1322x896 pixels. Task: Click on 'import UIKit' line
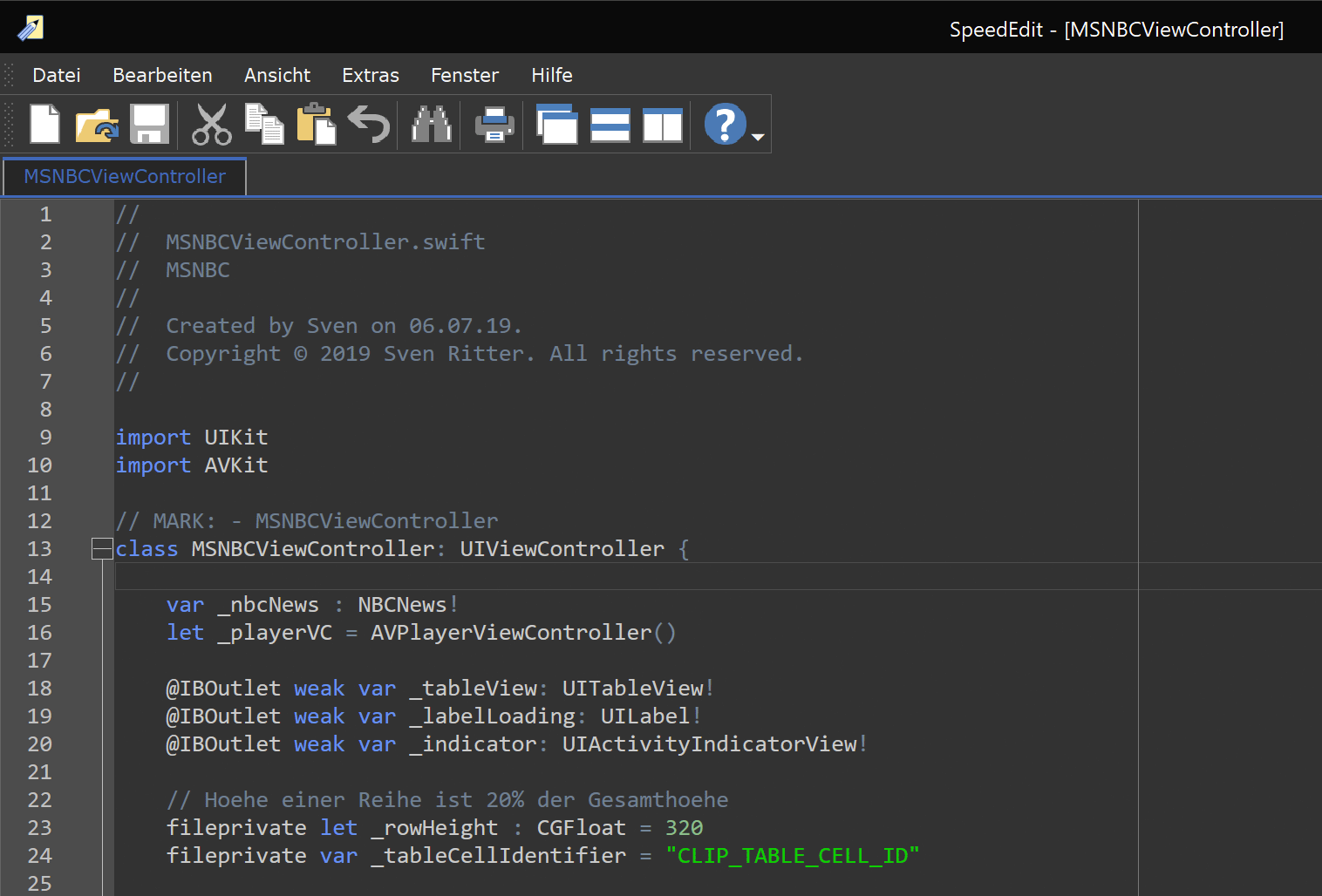[x=192, y=437]
